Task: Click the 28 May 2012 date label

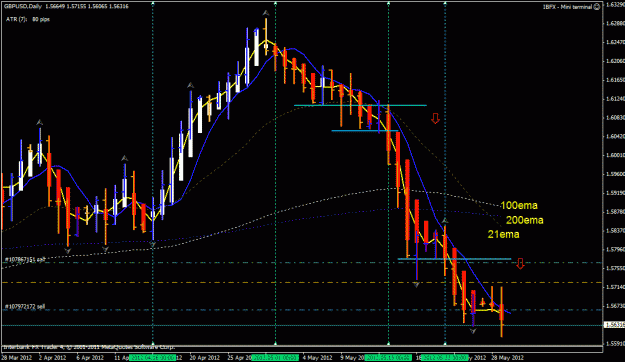Action: [507, 358]
